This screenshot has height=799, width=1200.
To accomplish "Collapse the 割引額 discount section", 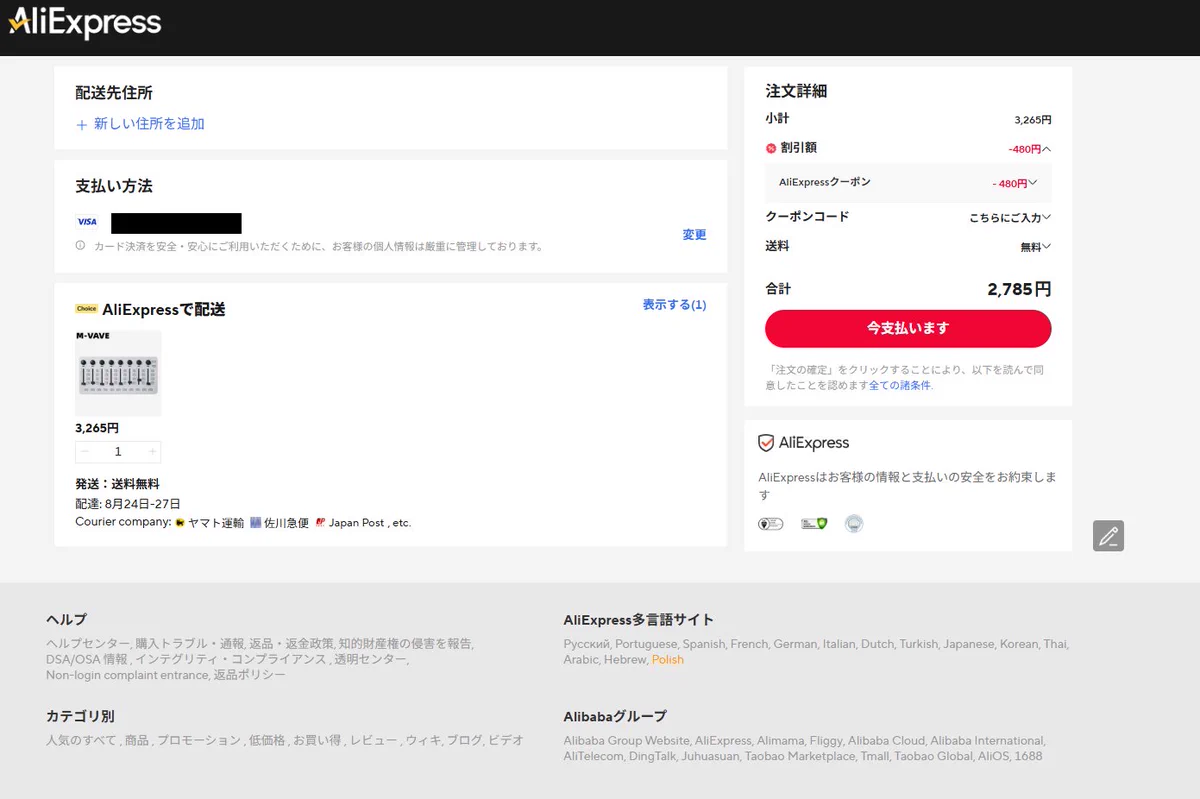I will click(1046, 149).
